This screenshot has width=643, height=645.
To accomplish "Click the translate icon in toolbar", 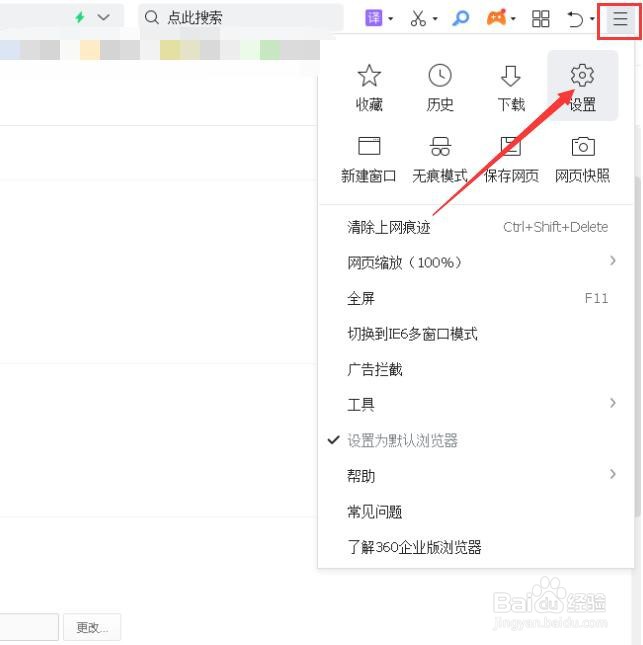I will click(x=374, y=18).
